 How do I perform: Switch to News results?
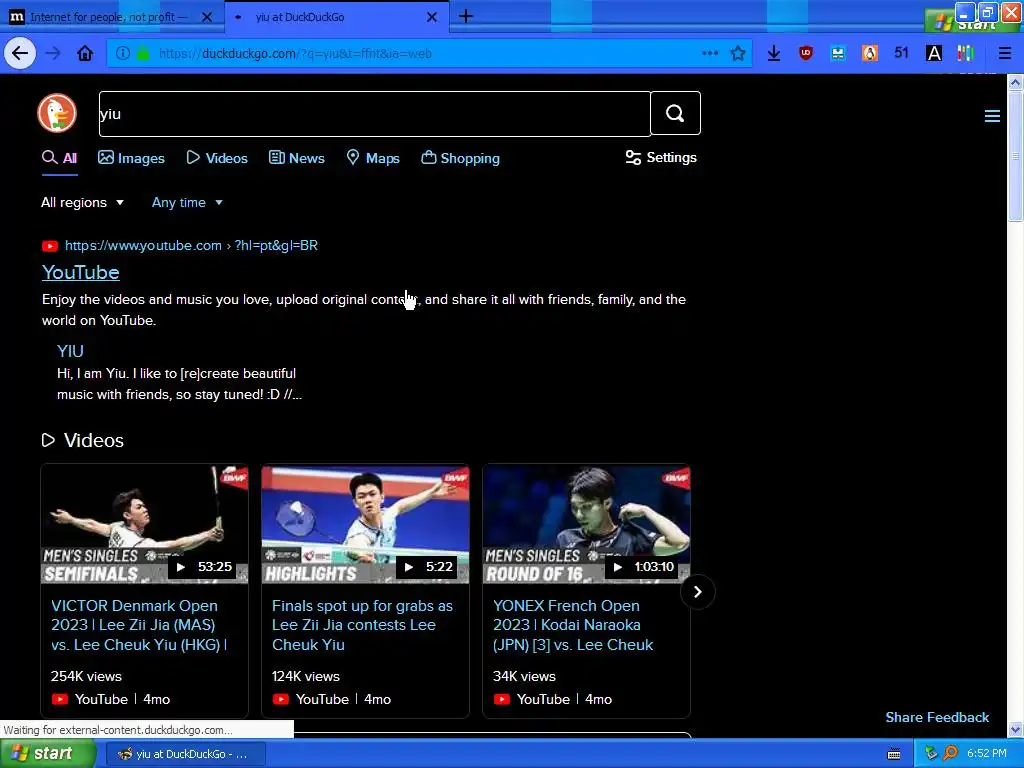pyautogui.click(x=296, y=158)
